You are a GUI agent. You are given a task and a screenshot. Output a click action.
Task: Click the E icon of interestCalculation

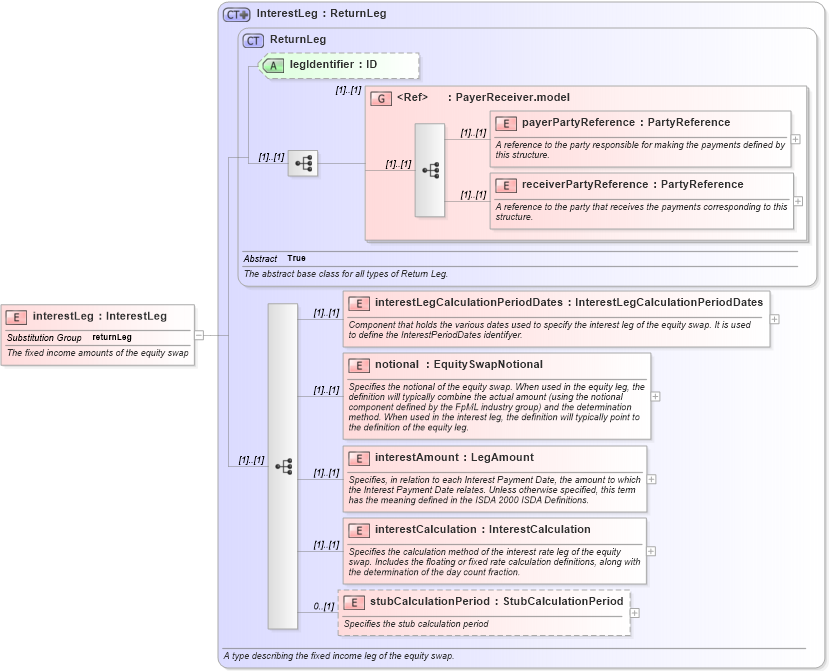(359, 530)
